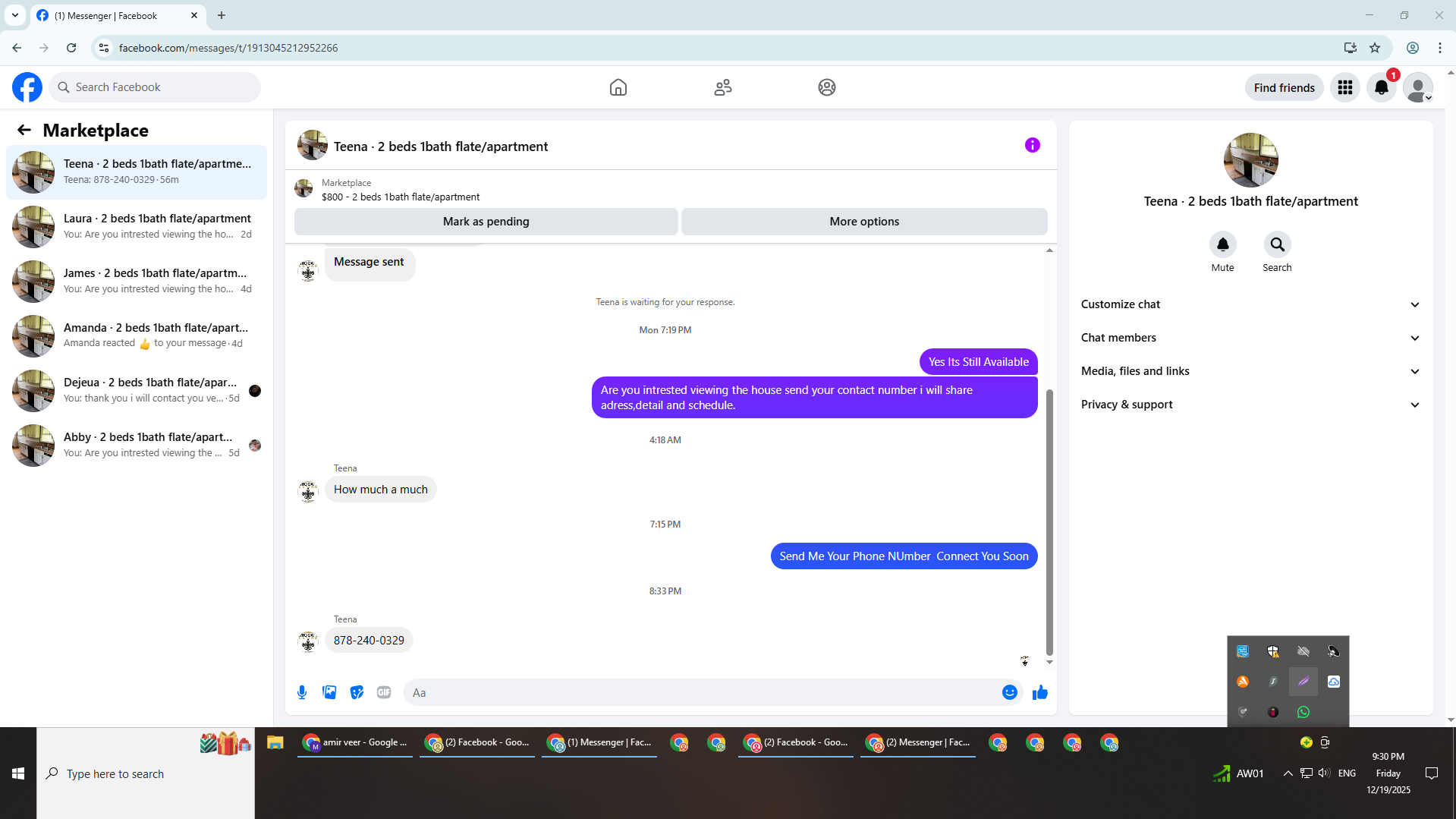Expand Privacy & support section

tap(1250, 405)
